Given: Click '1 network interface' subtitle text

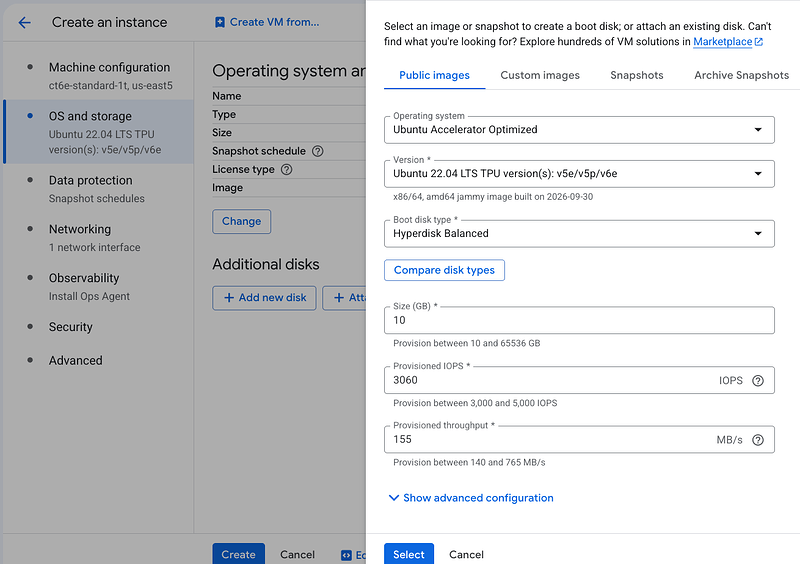Looking at the screenshot, I should click(x=94, y=248).
